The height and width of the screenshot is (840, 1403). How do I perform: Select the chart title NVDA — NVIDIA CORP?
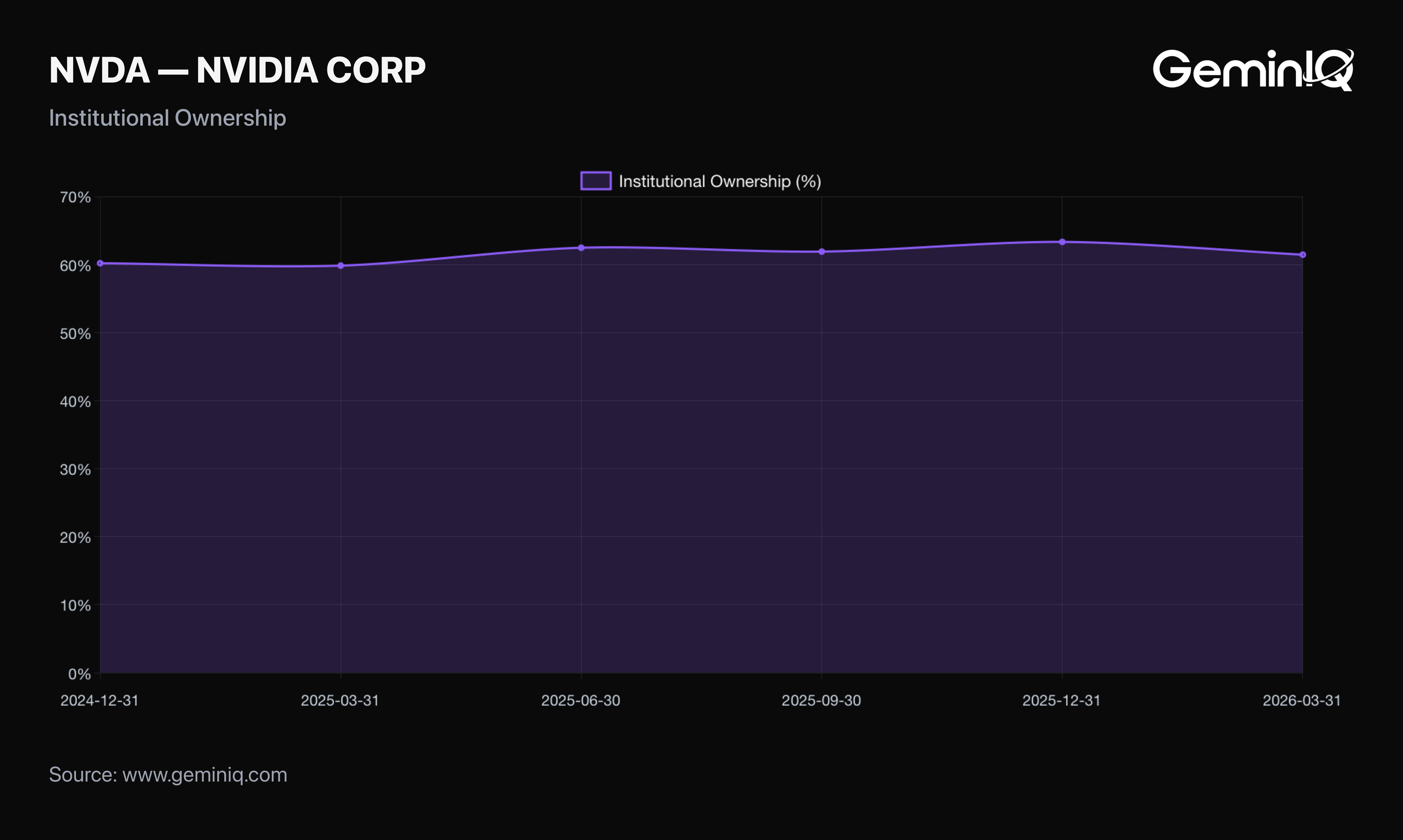pyautogui.click(x=237, y=70)
